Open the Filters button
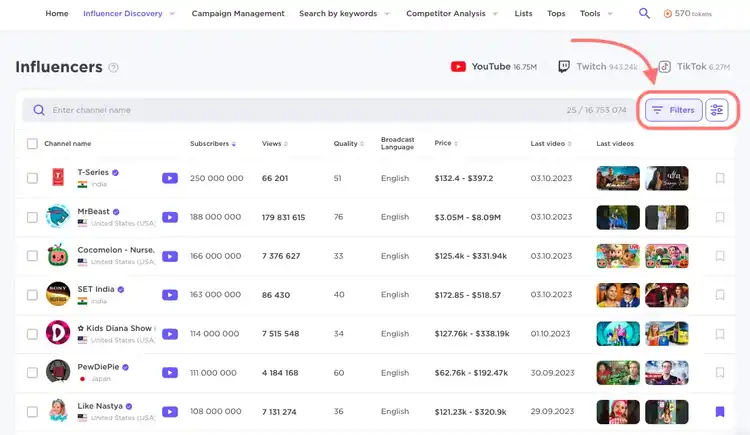Image resolution: width=750 pixels, height=435 pixels. [x=673, y=110]
